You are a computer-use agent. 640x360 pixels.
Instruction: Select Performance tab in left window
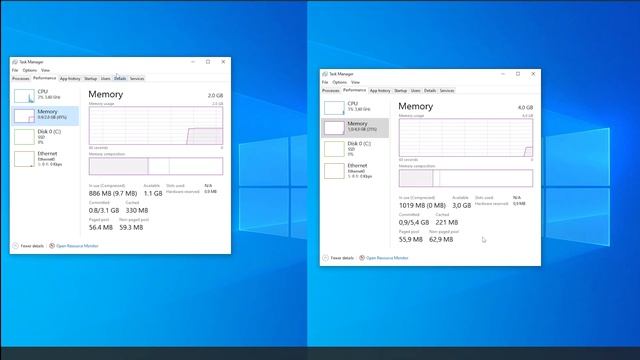pyautogui.click(x=44, y=78)
